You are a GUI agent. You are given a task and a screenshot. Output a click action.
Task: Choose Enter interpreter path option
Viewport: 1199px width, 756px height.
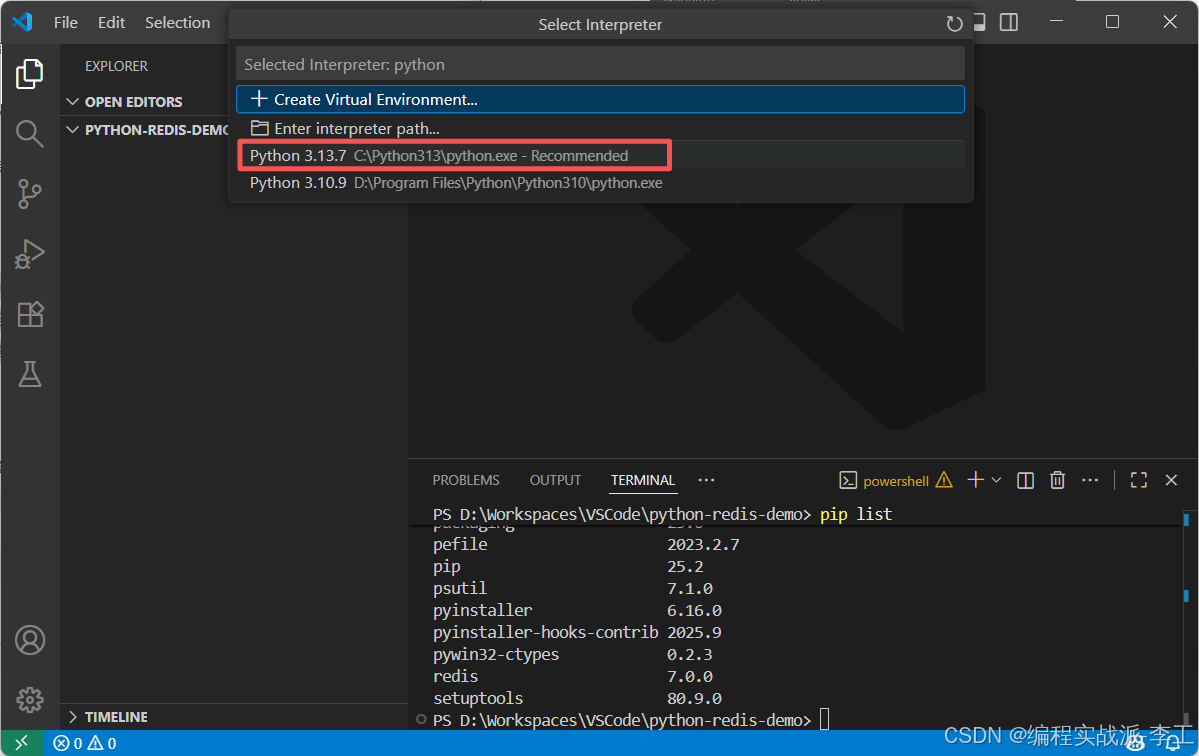(600, 128)
